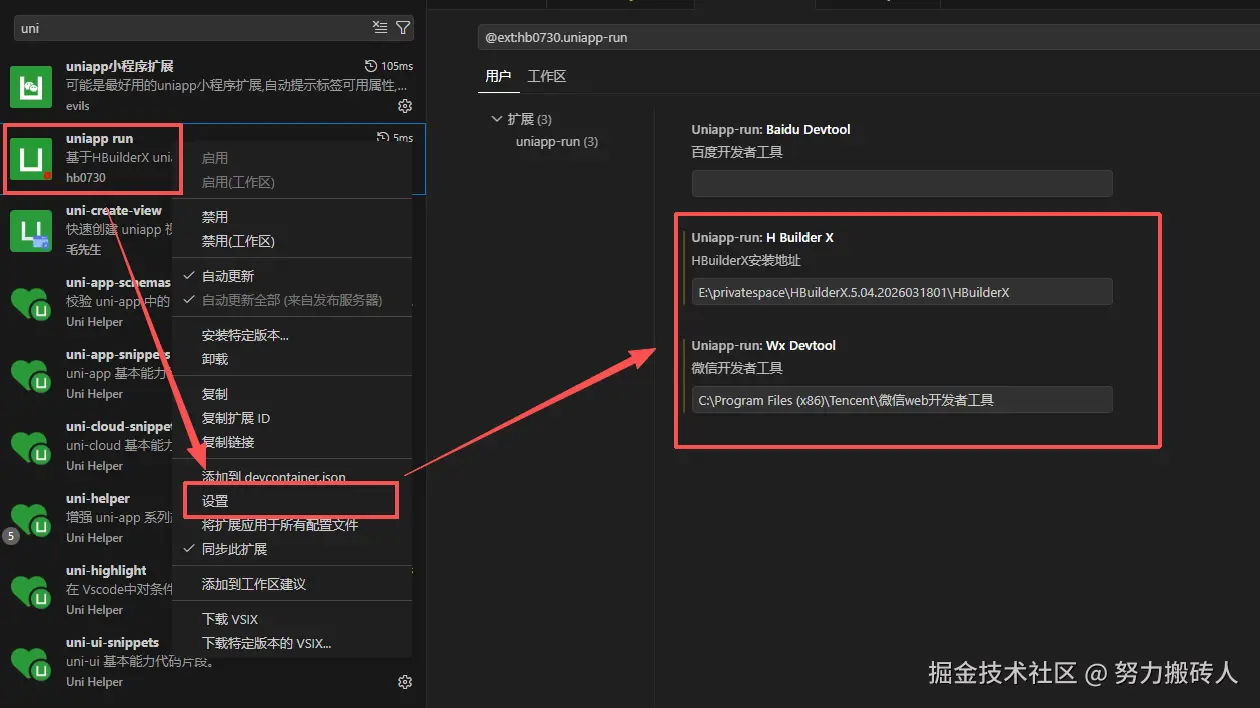Click the uni-create-view extension title
This screenshot has width=1260, height=708.
point(114,210)
